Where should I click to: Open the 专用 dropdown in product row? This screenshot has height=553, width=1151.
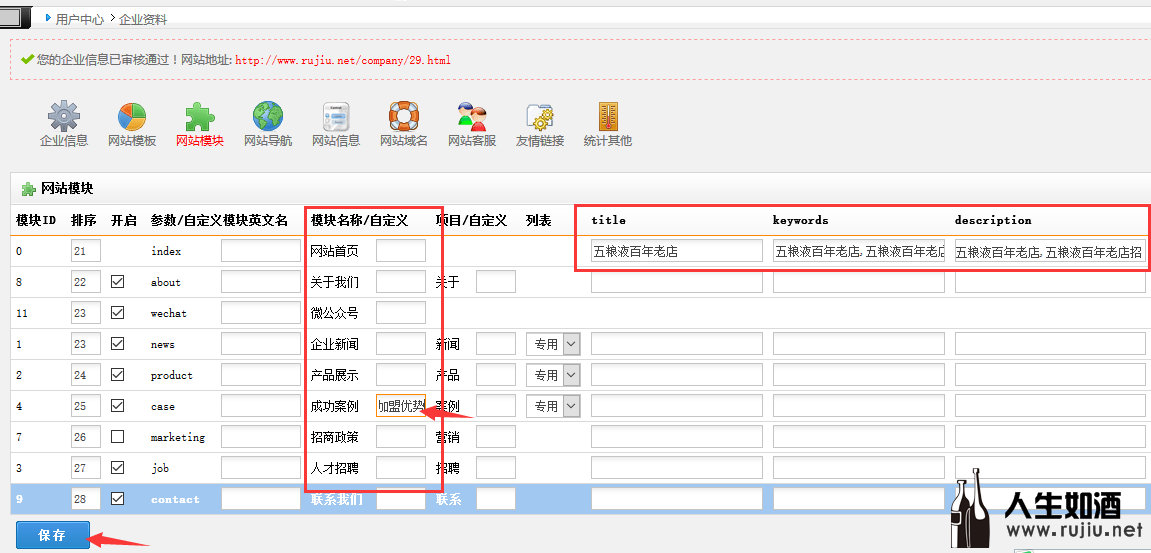[553, 375]
